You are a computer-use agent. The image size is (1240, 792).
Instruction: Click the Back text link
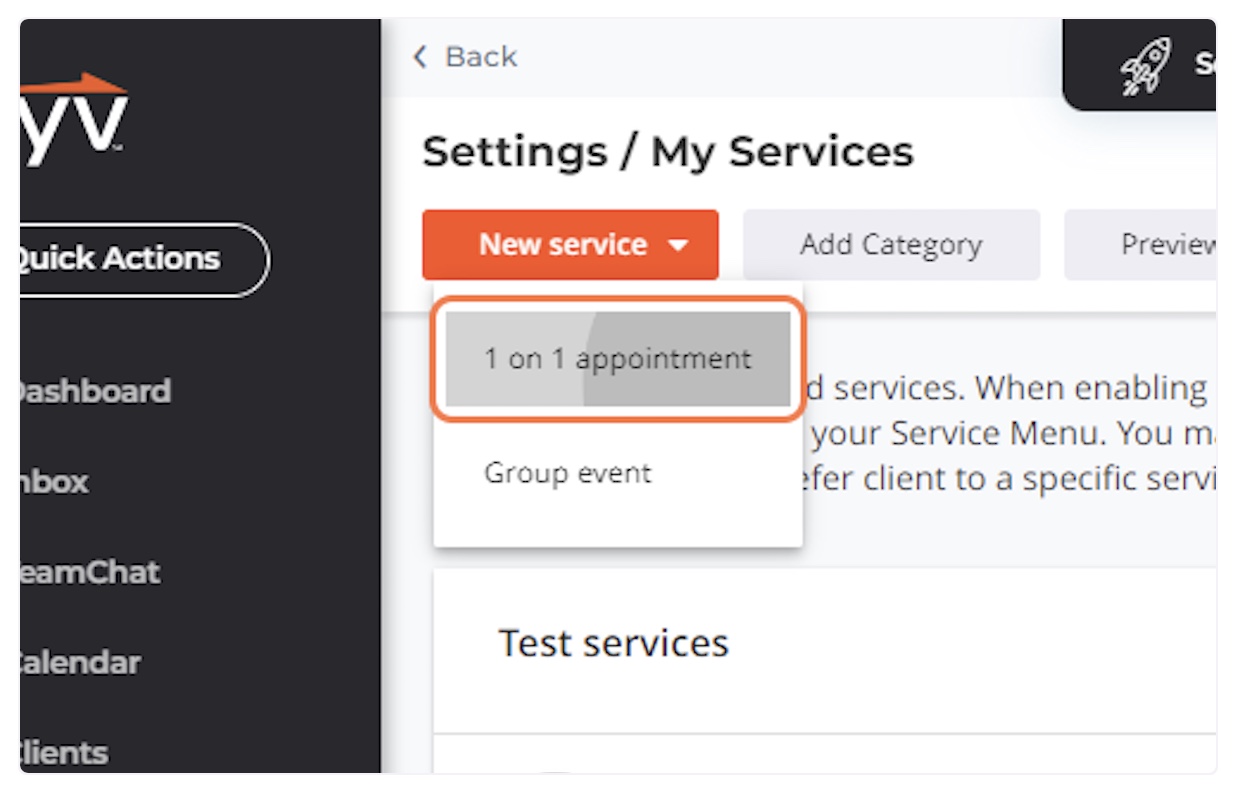[x=481, y=57]
